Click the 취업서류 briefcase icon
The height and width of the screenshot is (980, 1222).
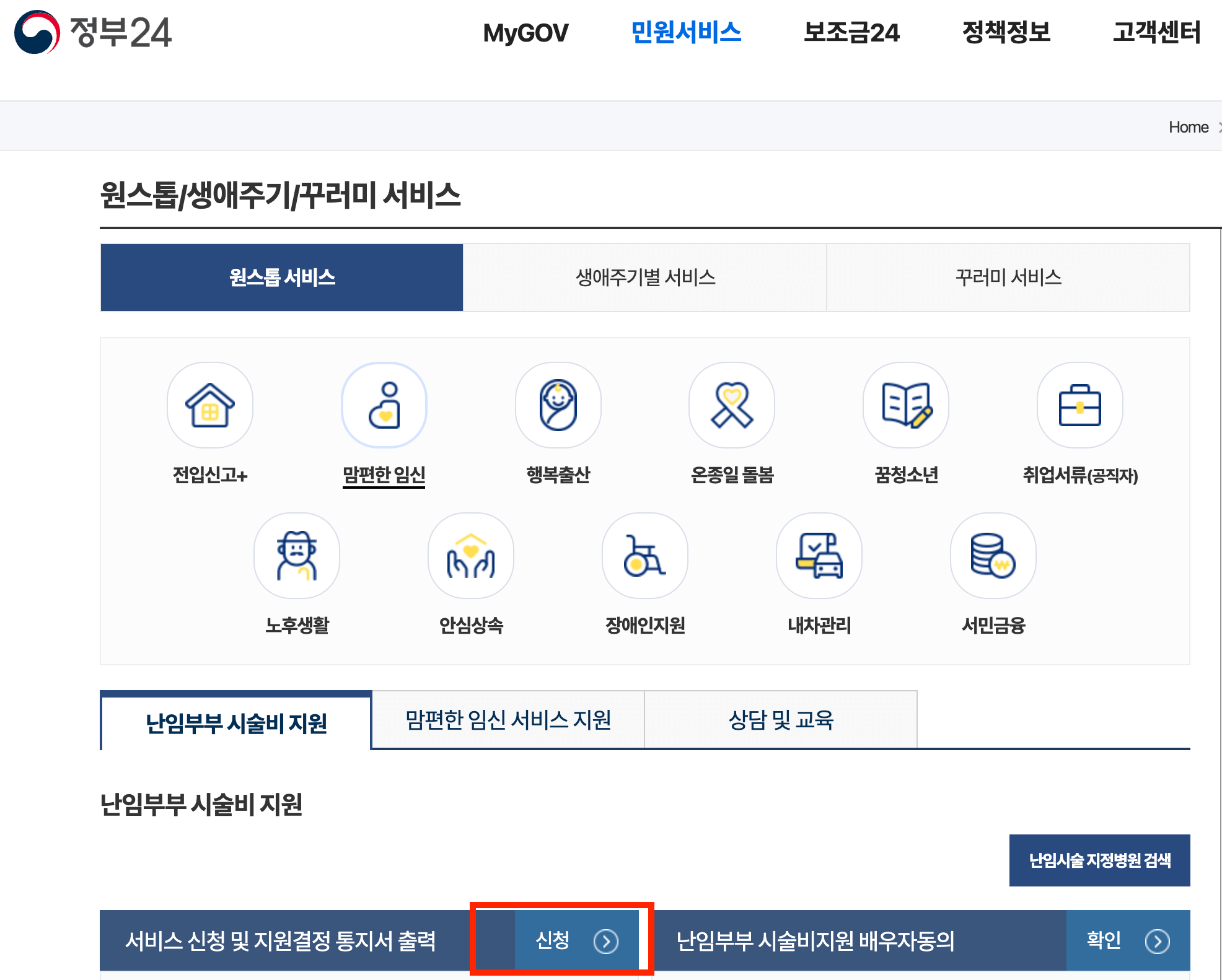tap(1080, 405)
